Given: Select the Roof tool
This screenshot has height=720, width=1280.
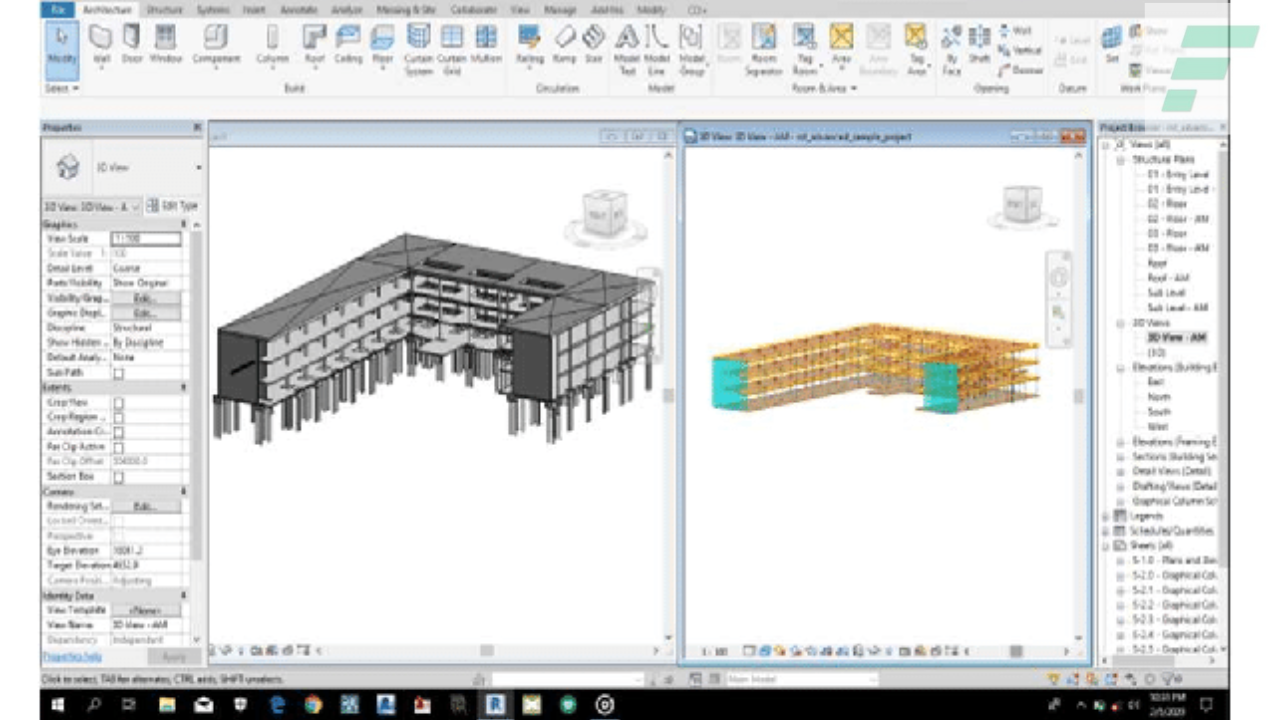Looking at the screenshot, I should 315,46.
